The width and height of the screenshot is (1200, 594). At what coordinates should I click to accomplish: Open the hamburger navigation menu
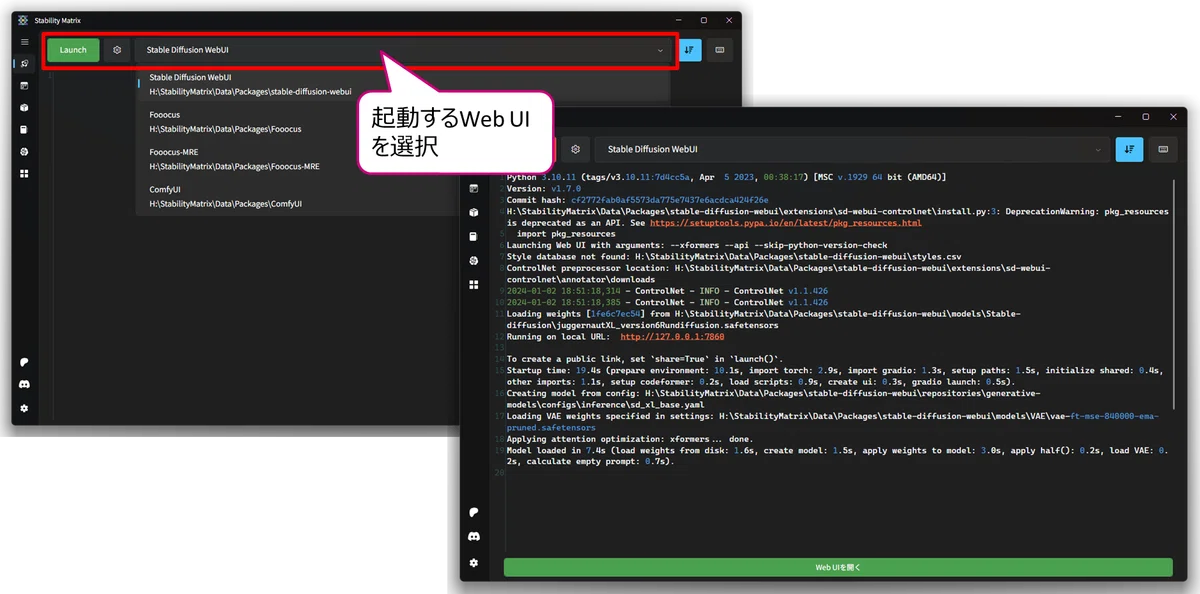click(x=24, y=42)
